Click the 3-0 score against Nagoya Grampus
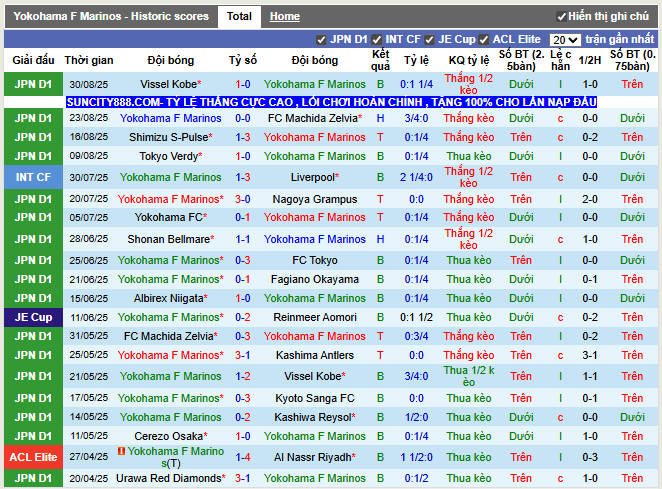The width and height of the screenshot is (662, 489). point(243,199)
